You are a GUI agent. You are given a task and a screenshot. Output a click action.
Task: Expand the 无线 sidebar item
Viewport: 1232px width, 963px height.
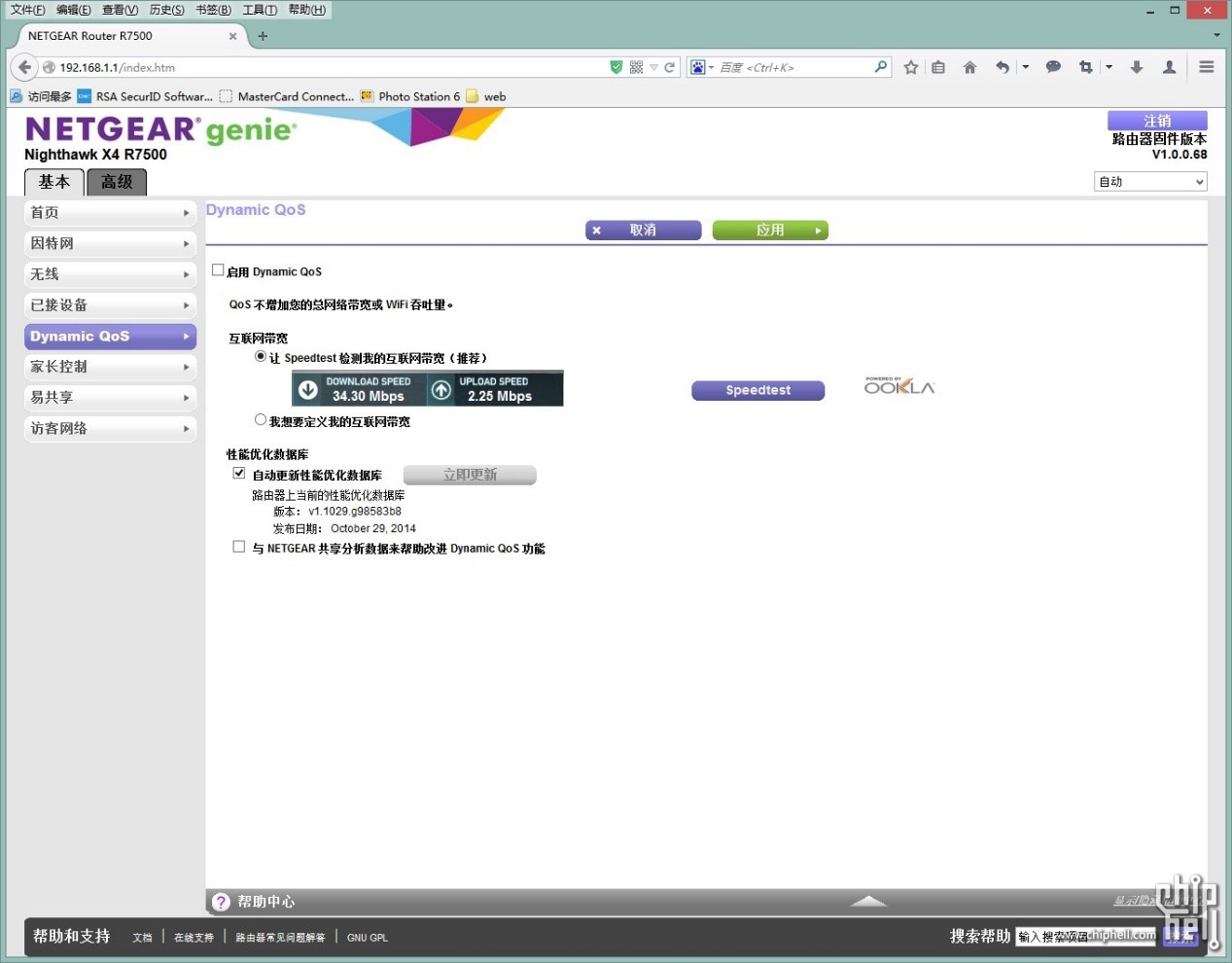pyautogui.click(x=110, y=274)
